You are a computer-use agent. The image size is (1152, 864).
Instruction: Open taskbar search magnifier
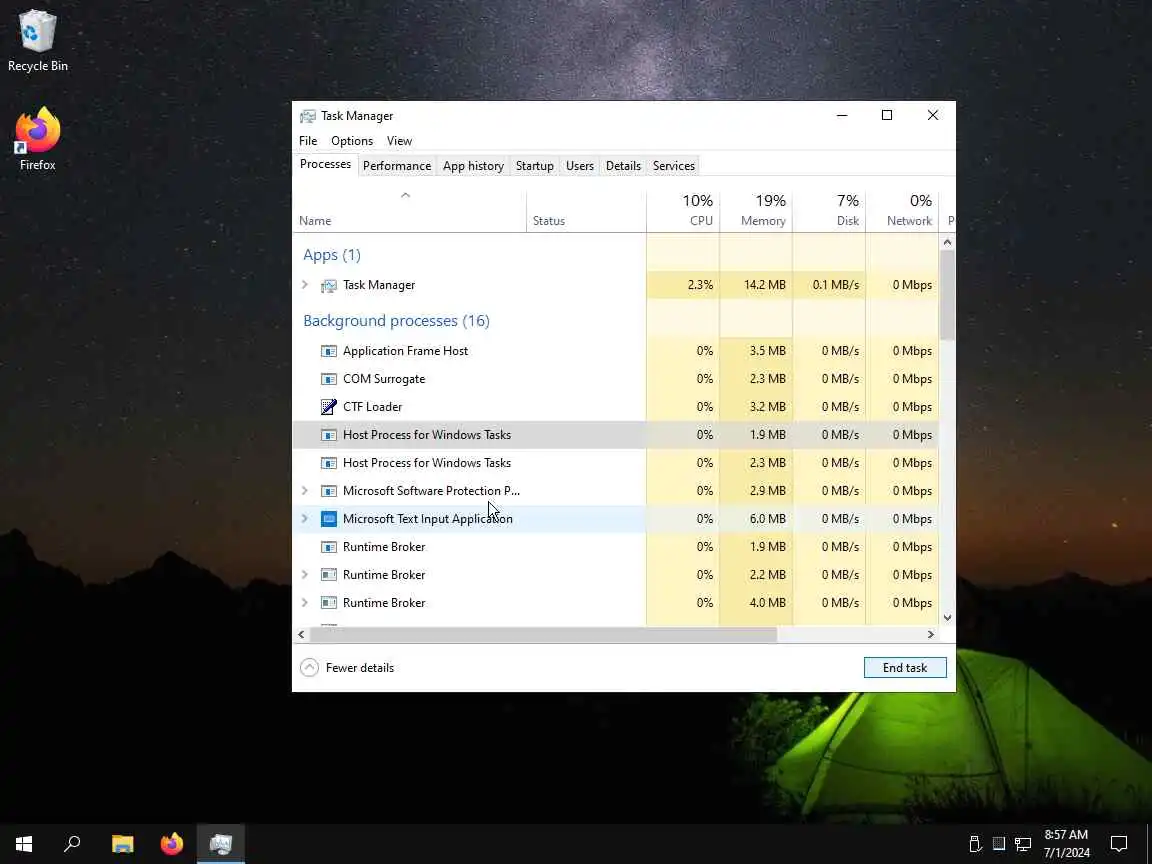coord(72,843)
